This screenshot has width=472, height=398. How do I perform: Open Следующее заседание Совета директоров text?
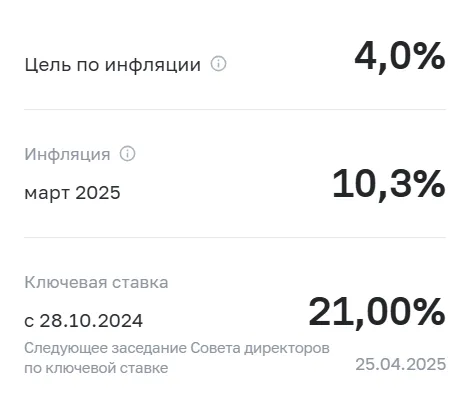click(177, 348)
